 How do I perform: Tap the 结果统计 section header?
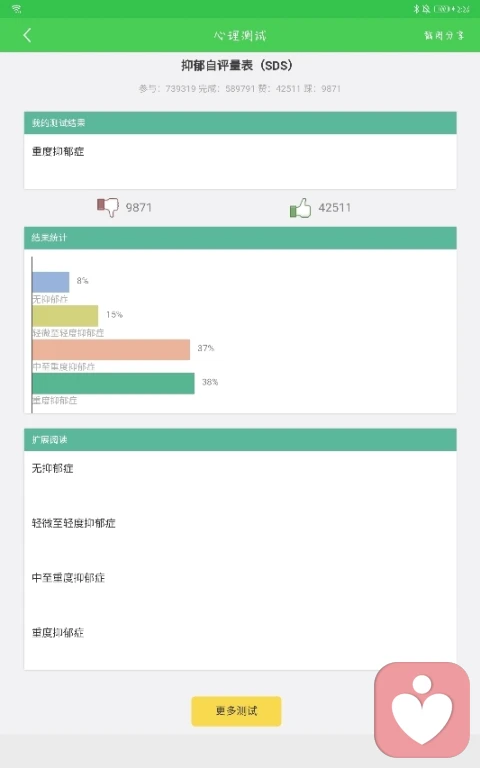tap(240, 238)
